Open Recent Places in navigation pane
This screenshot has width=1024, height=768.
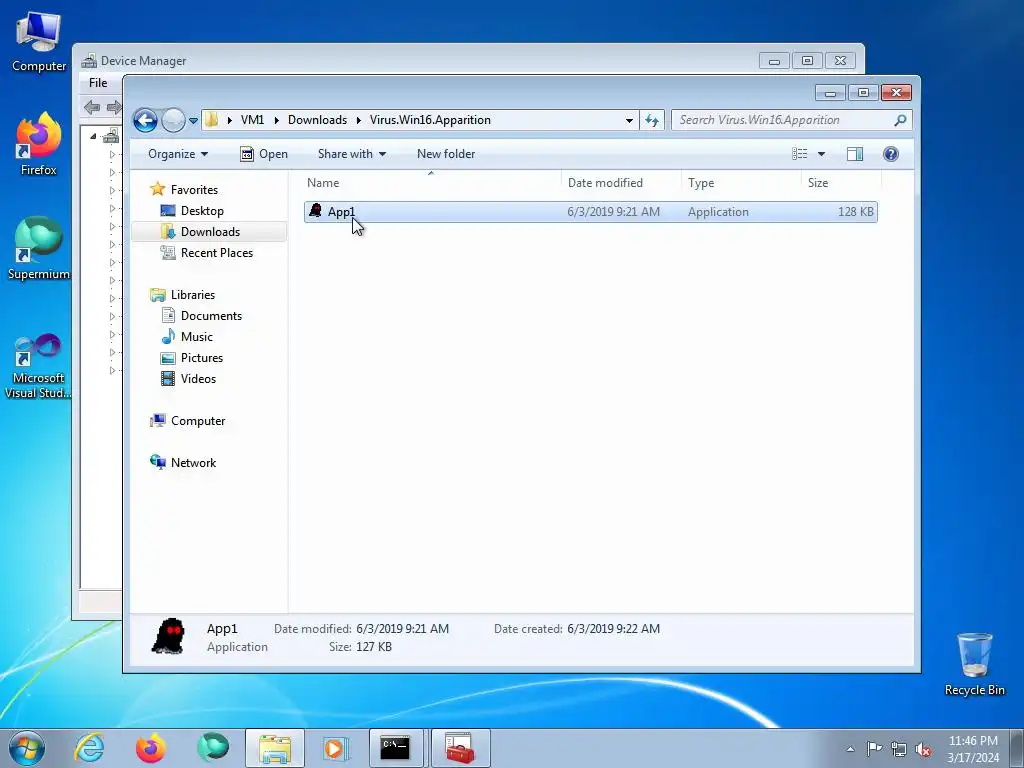[216, 253]
